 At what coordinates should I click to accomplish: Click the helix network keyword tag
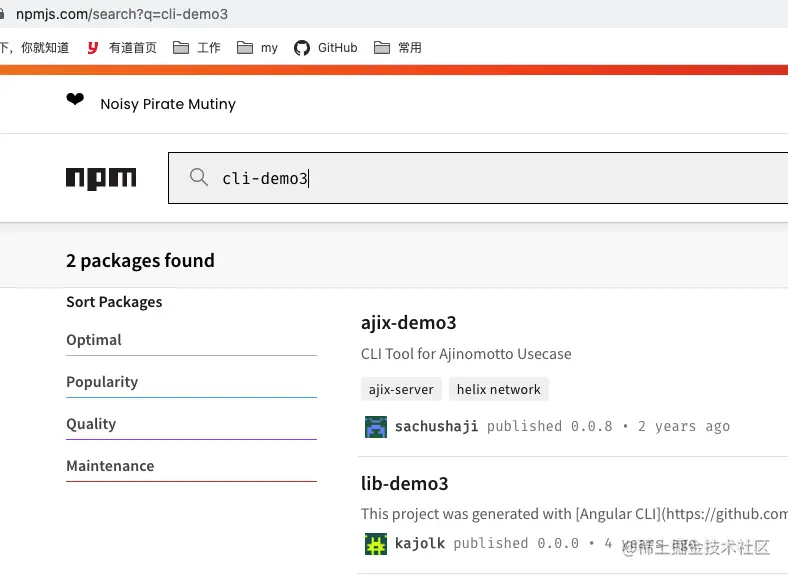click(x=499, y=390)
